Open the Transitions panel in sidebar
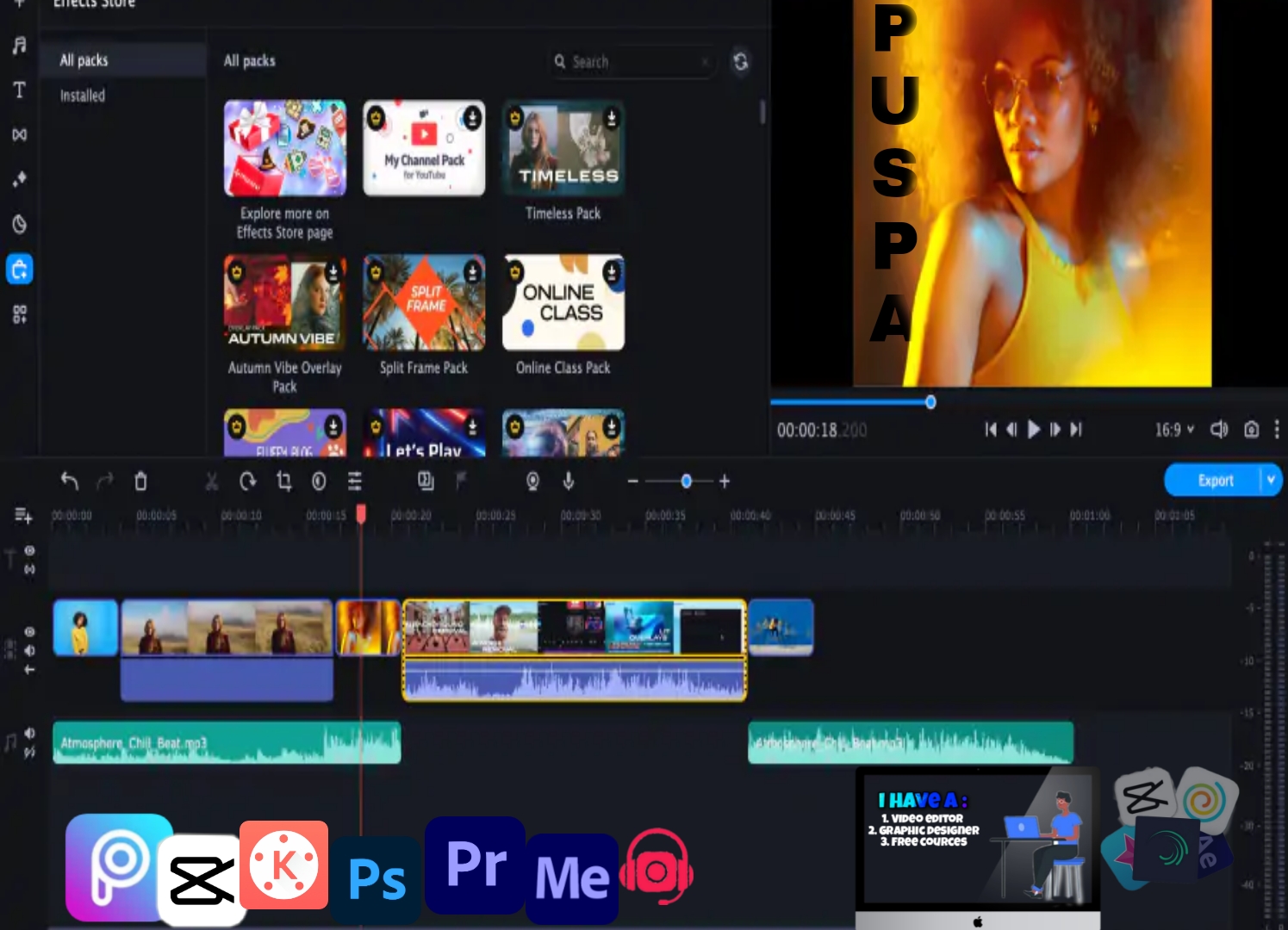The image size is (1288, 930). (x=19, y=135)
